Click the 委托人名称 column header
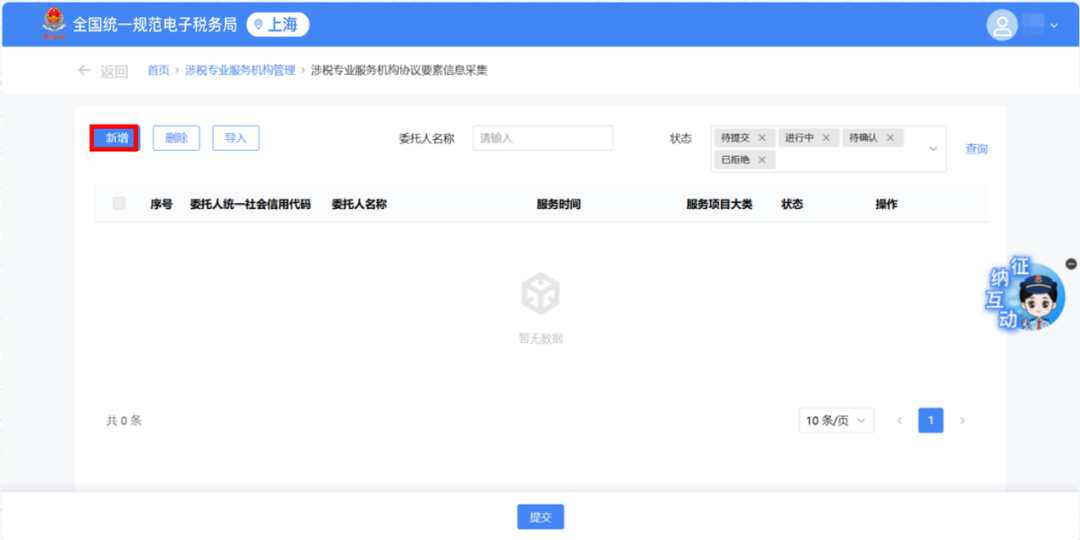 [359, 204]
